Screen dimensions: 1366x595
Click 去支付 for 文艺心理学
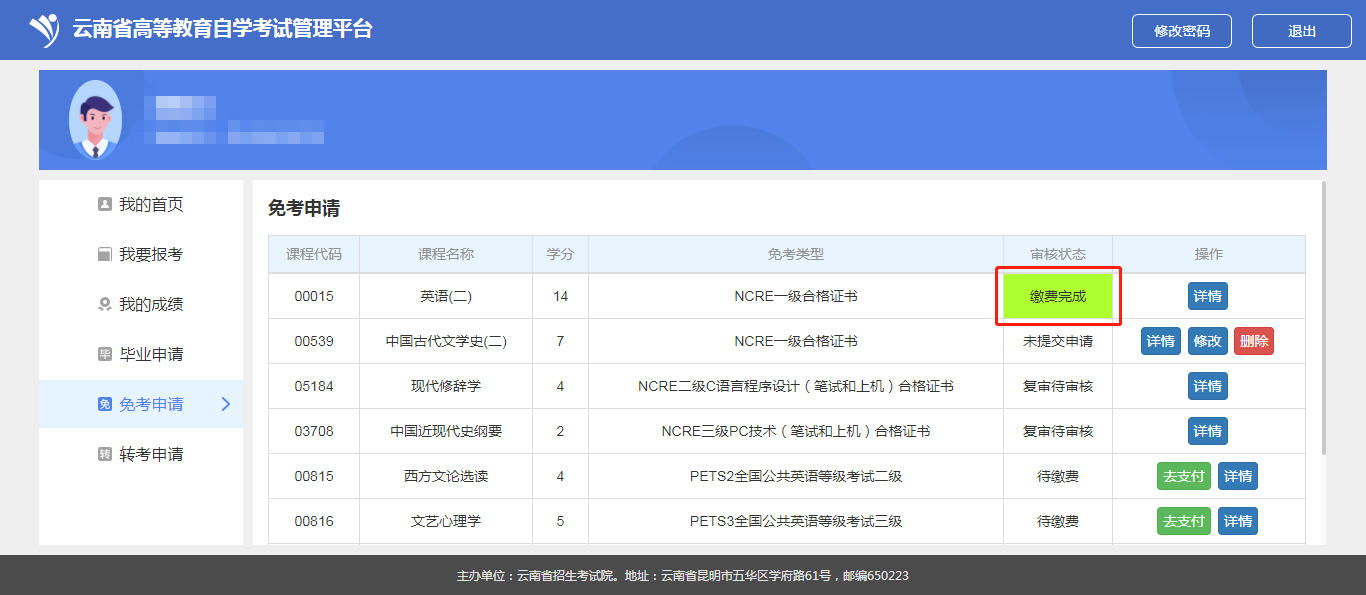click(1183, 521)
